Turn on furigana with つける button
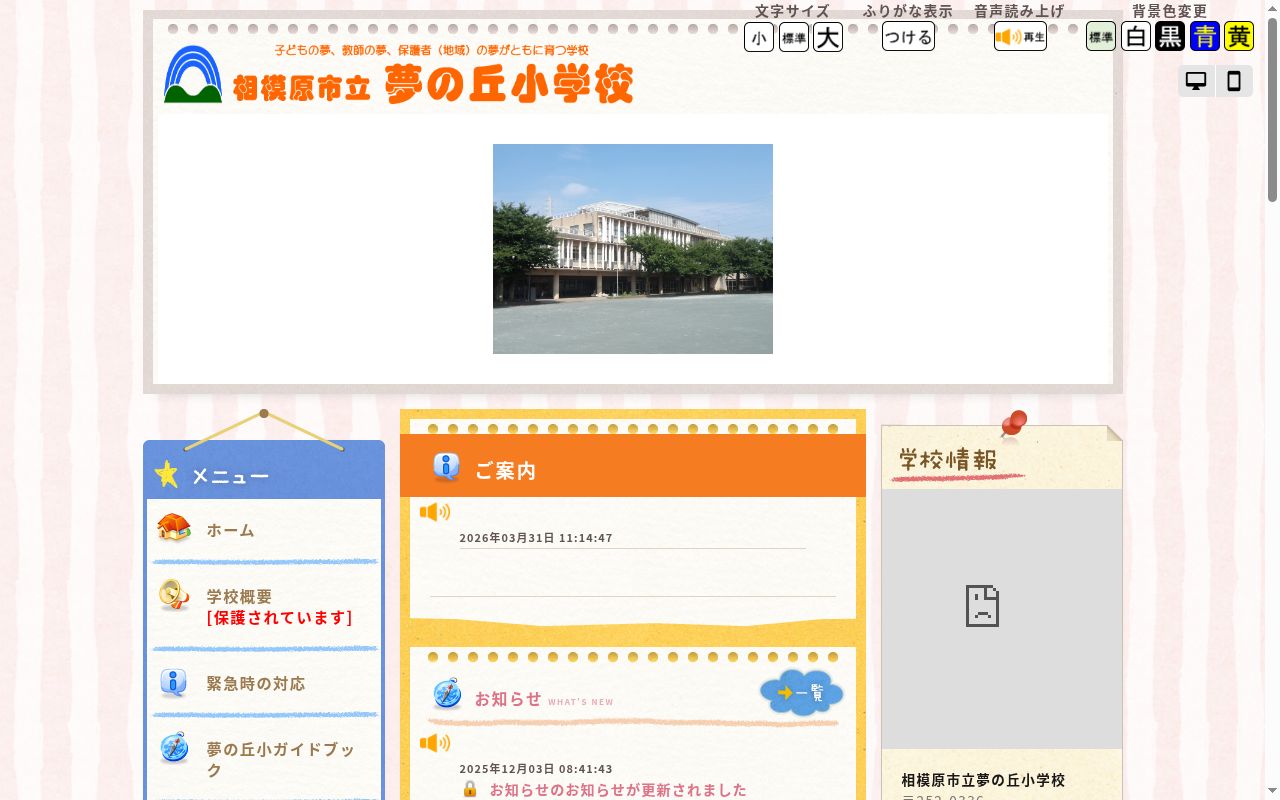Viewport: 1280px width, 800px height. click(908, 37)
